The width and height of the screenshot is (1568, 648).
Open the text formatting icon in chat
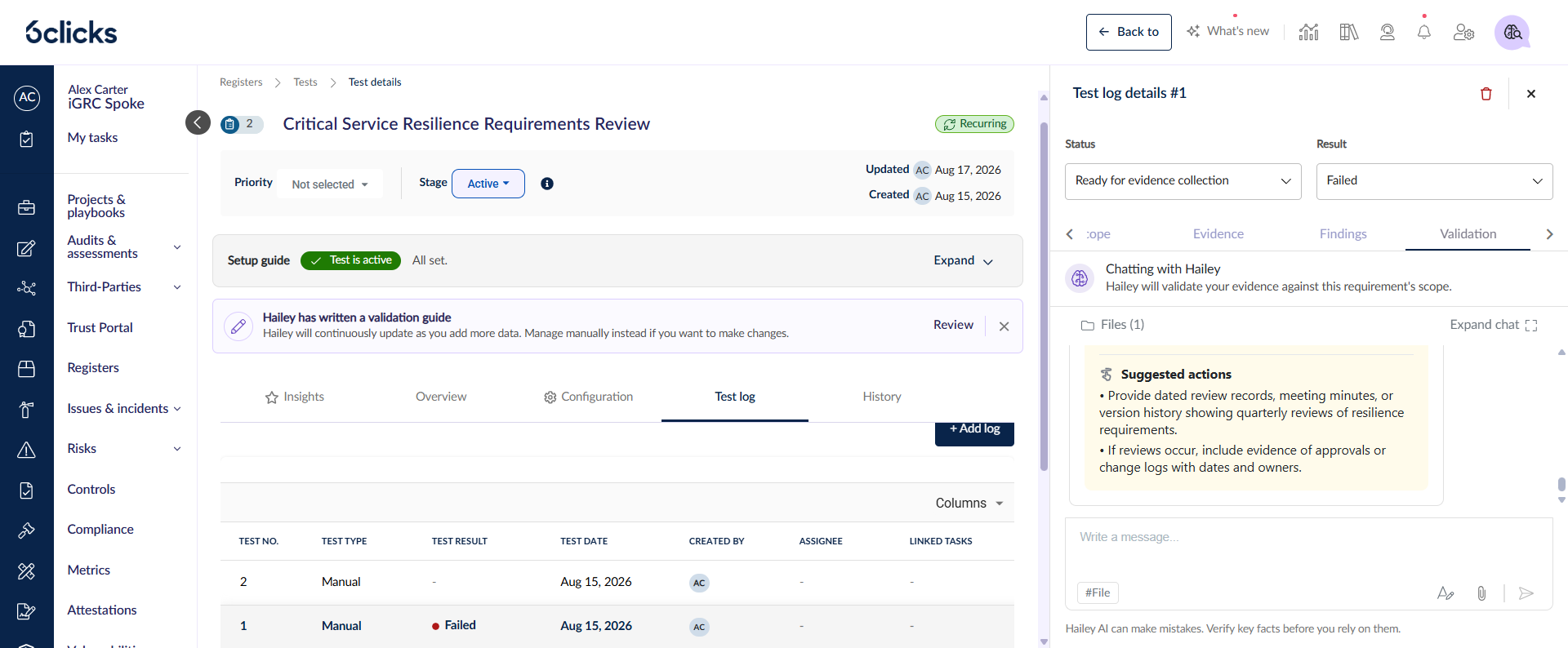1445,593
